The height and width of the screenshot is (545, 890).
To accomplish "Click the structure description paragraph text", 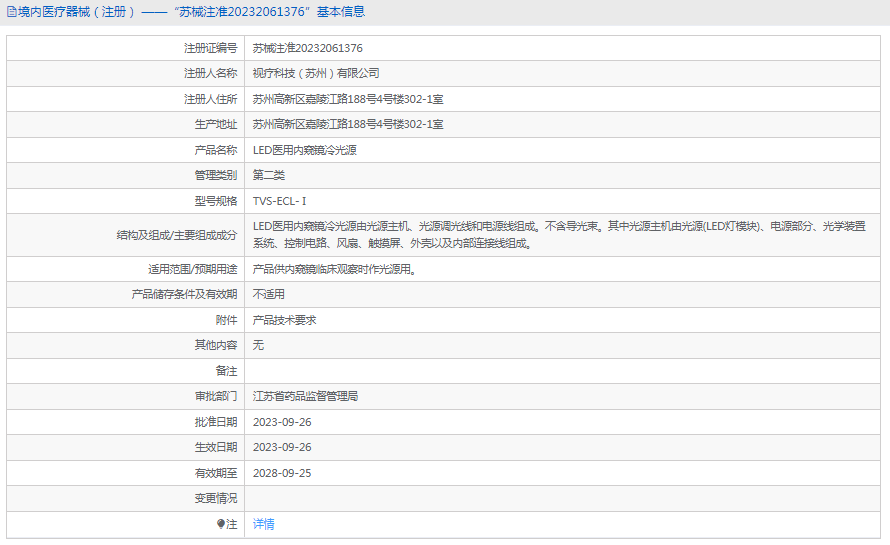I will coord(559,235).
